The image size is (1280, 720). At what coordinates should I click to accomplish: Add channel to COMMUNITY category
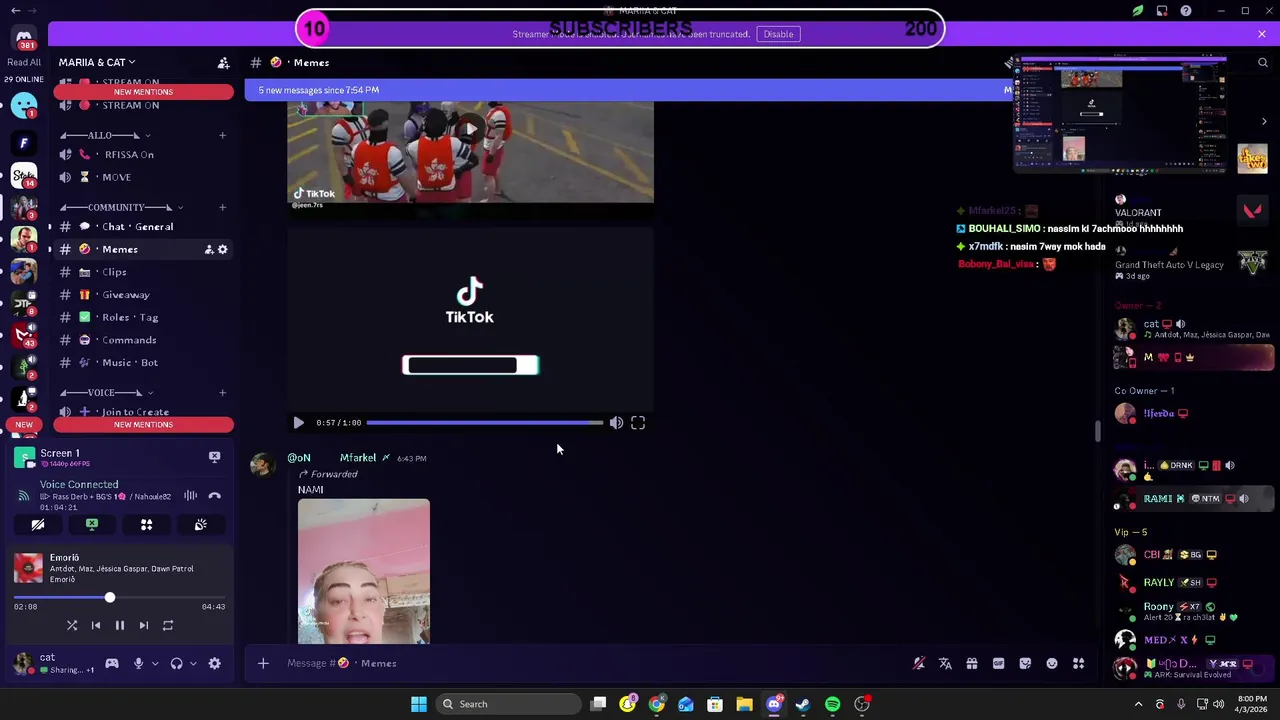(222, 207)
